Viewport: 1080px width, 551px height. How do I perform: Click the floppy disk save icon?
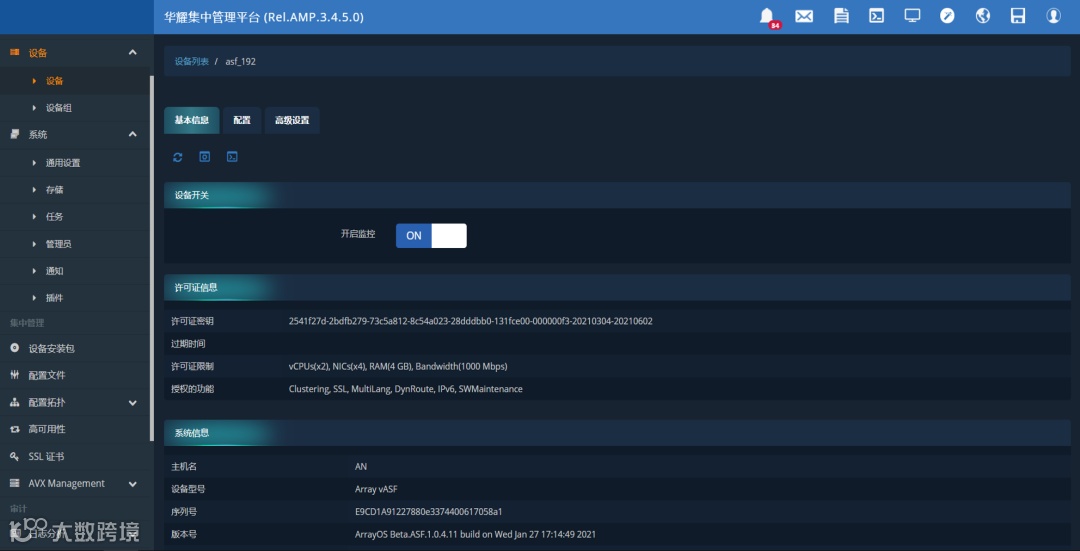pos(1018,16)
